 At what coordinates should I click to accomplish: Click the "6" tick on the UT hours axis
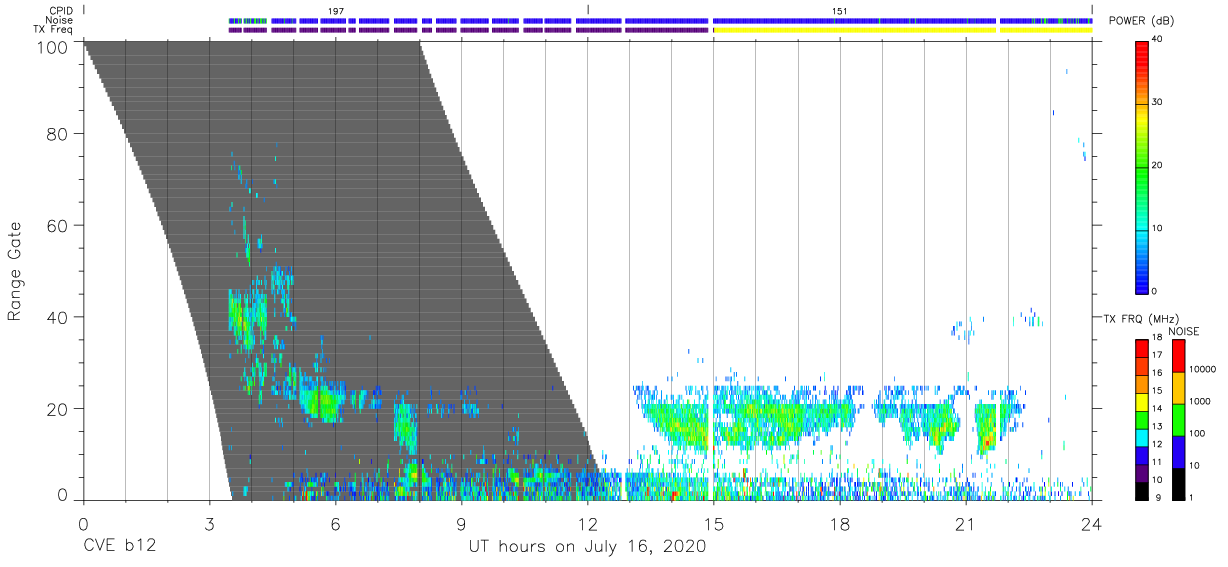point(335,522)
